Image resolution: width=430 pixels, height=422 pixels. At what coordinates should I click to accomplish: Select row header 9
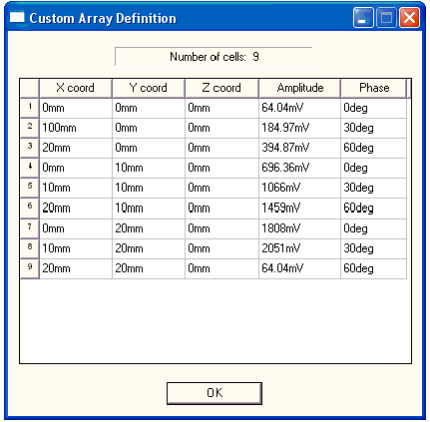[30, 268]
